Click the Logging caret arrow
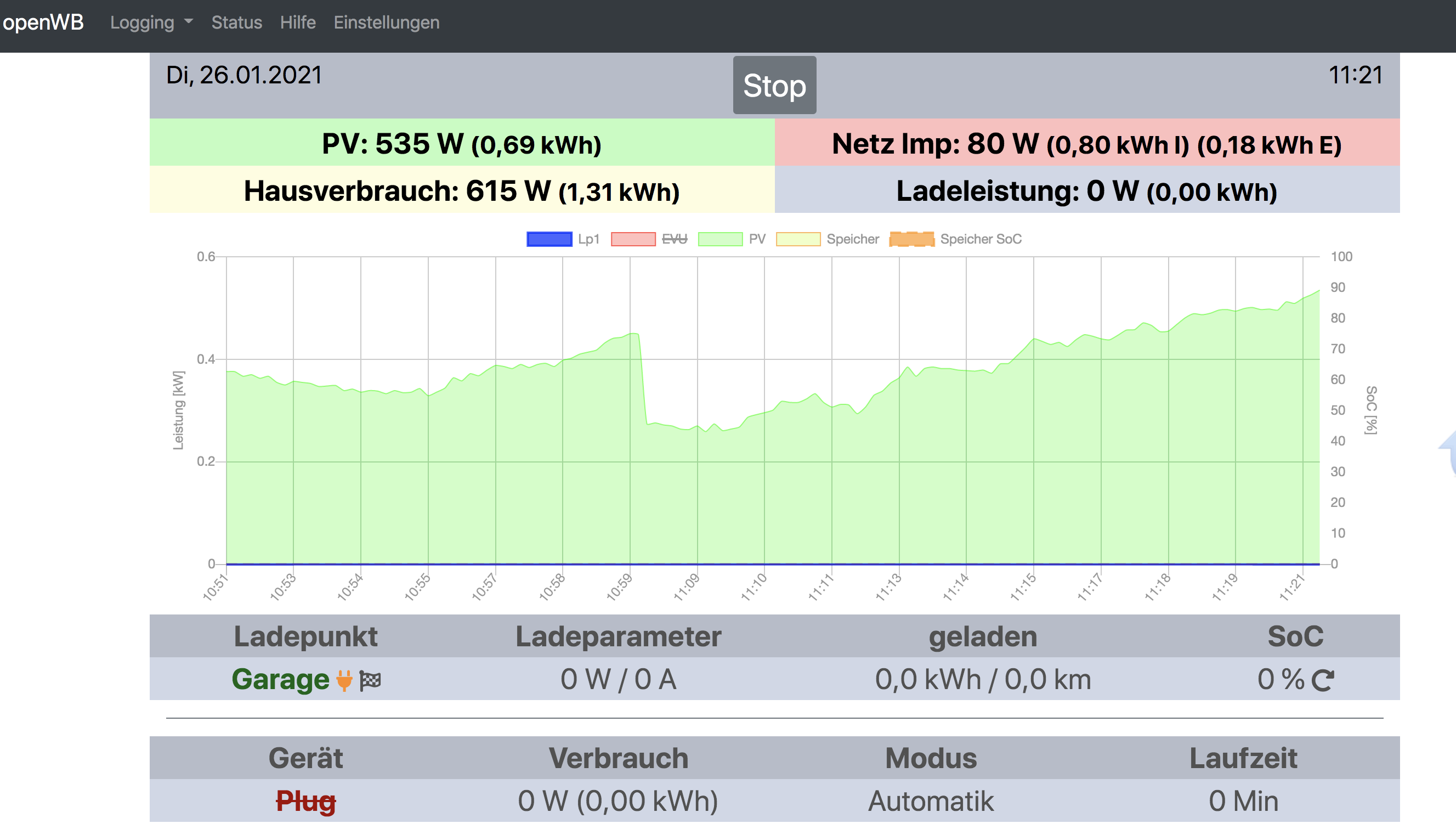 [x=189, y=21]
